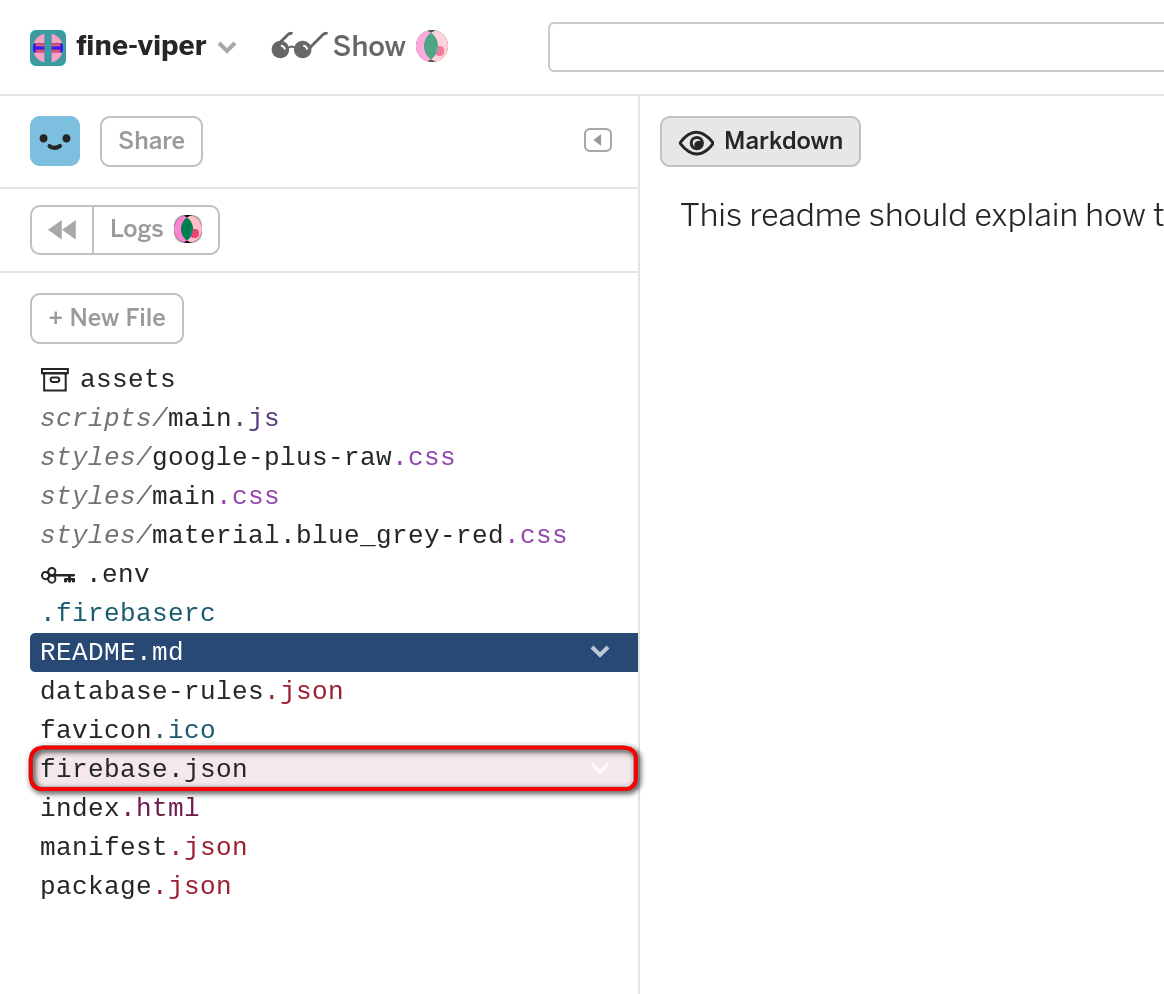Click the fine-viper project avatar icon
1164x994 pixels.
point(48,47)
